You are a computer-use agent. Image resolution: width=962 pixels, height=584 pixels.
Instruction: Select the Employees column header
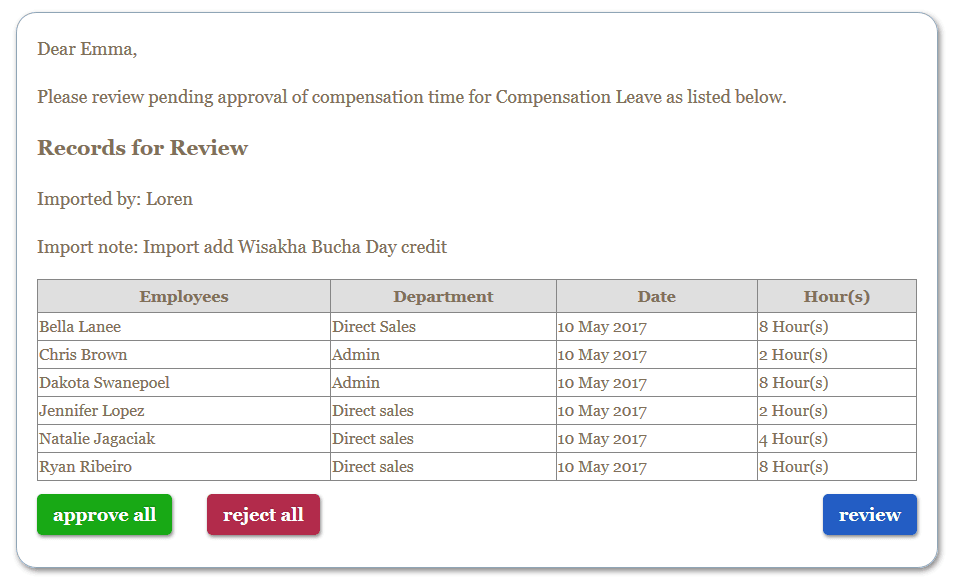184,296
